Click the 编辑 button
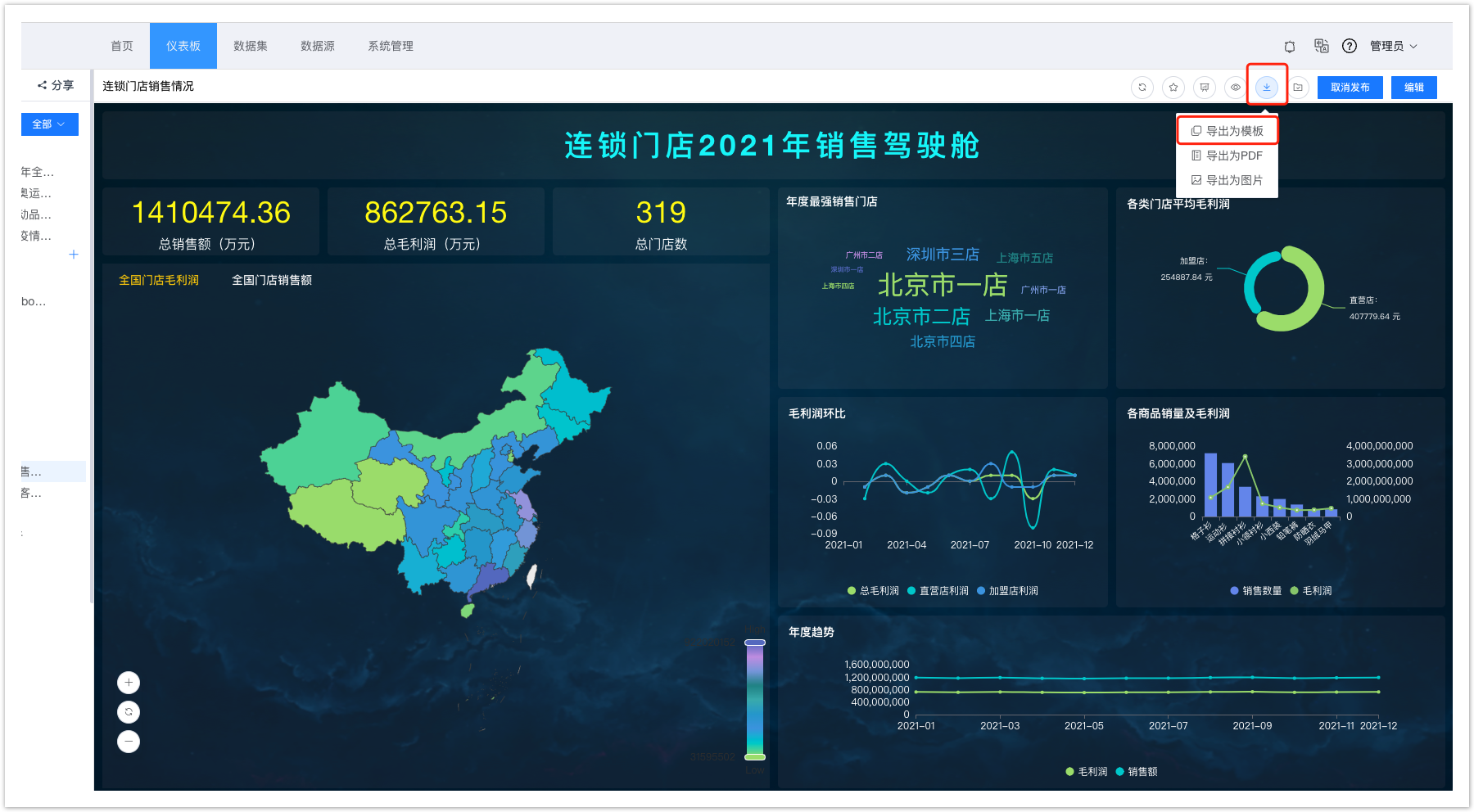 click(x=1413, y=88)
